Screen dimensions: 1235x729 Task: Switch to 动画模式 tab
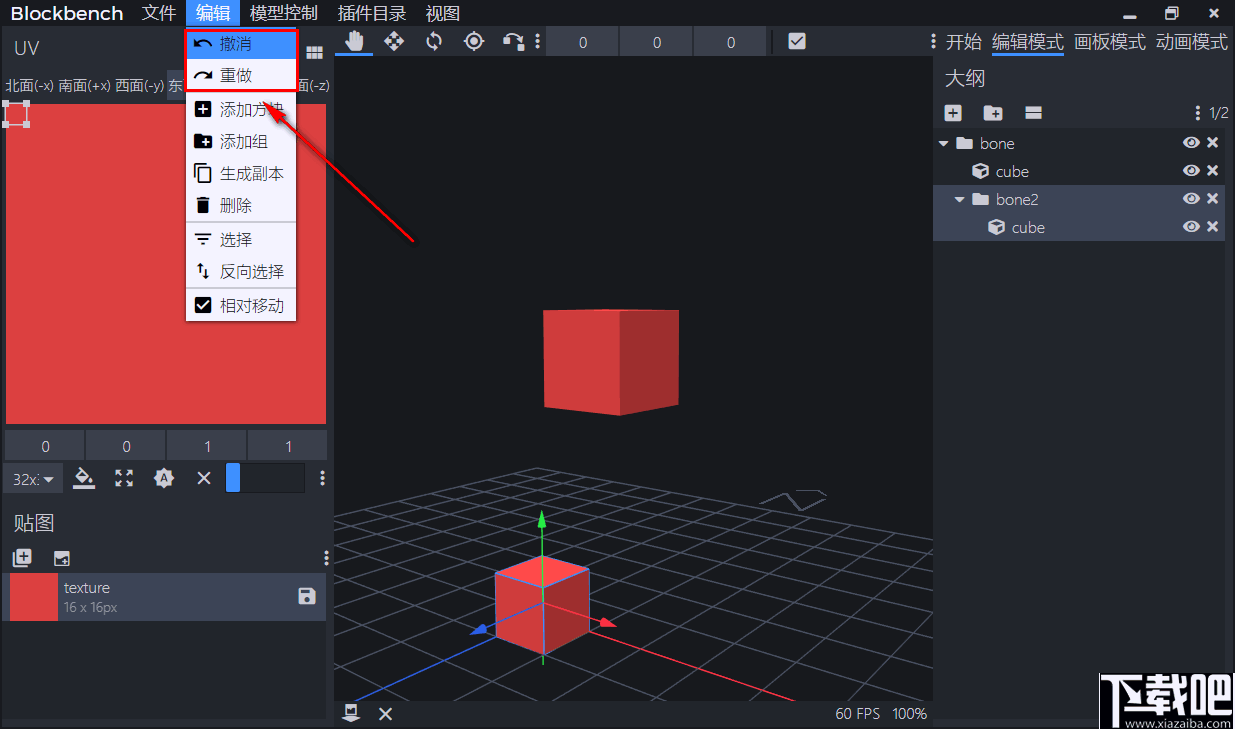pos(1191,42)
